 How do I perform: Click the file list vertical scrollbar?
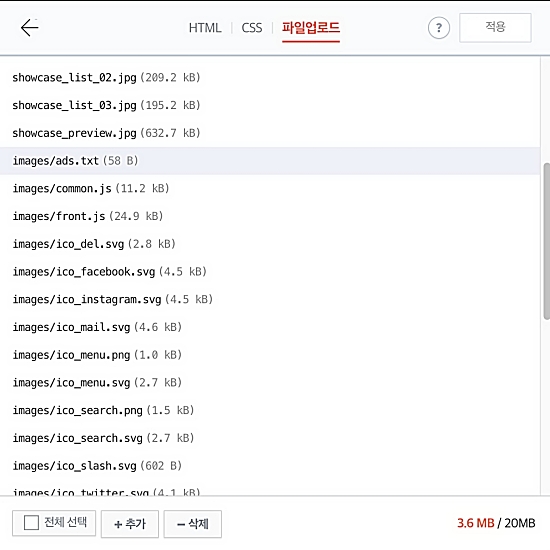point(546,241)
